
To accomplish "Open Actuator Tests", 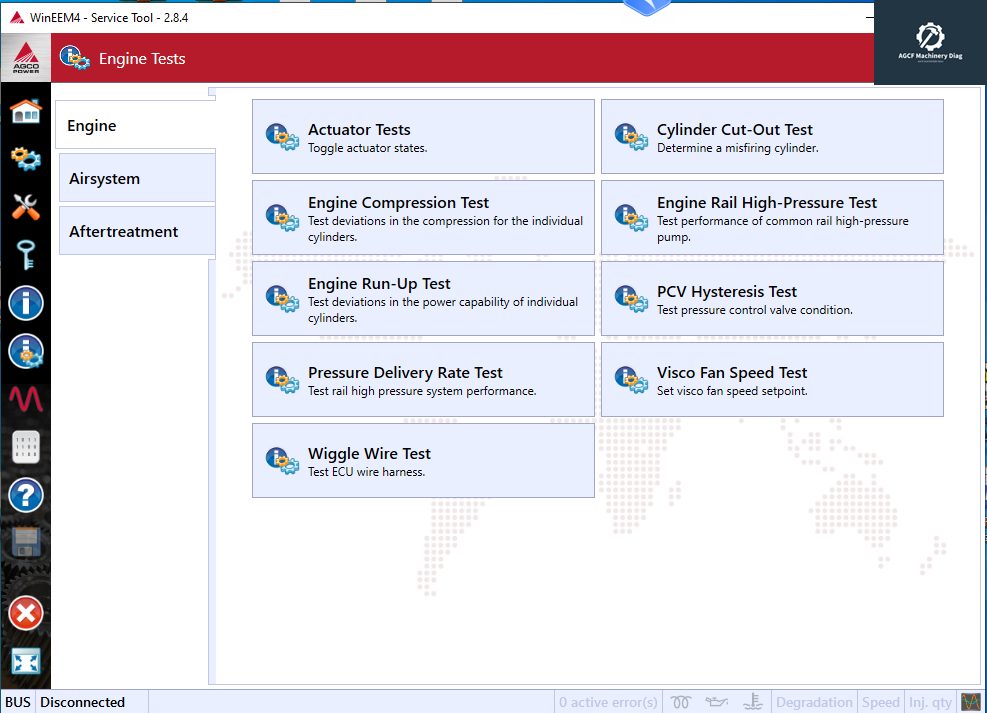I will tap(423, 137).
